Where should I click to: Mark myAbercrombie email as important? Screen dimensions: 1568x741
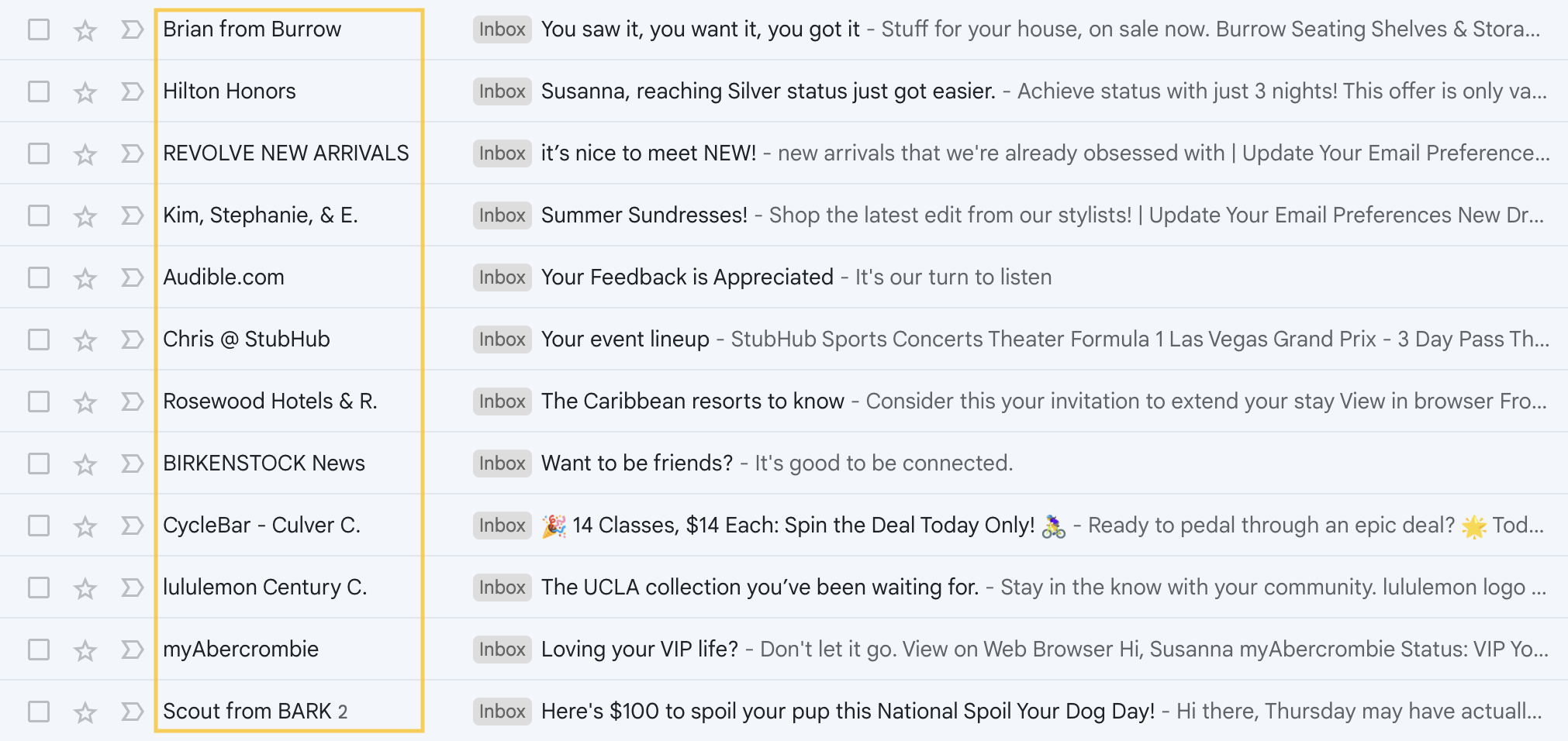pos(133,650)
